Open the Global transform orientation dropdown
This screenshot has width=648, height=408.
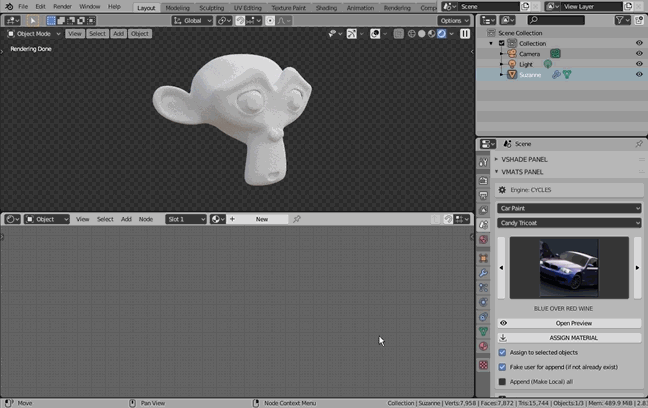192,21
